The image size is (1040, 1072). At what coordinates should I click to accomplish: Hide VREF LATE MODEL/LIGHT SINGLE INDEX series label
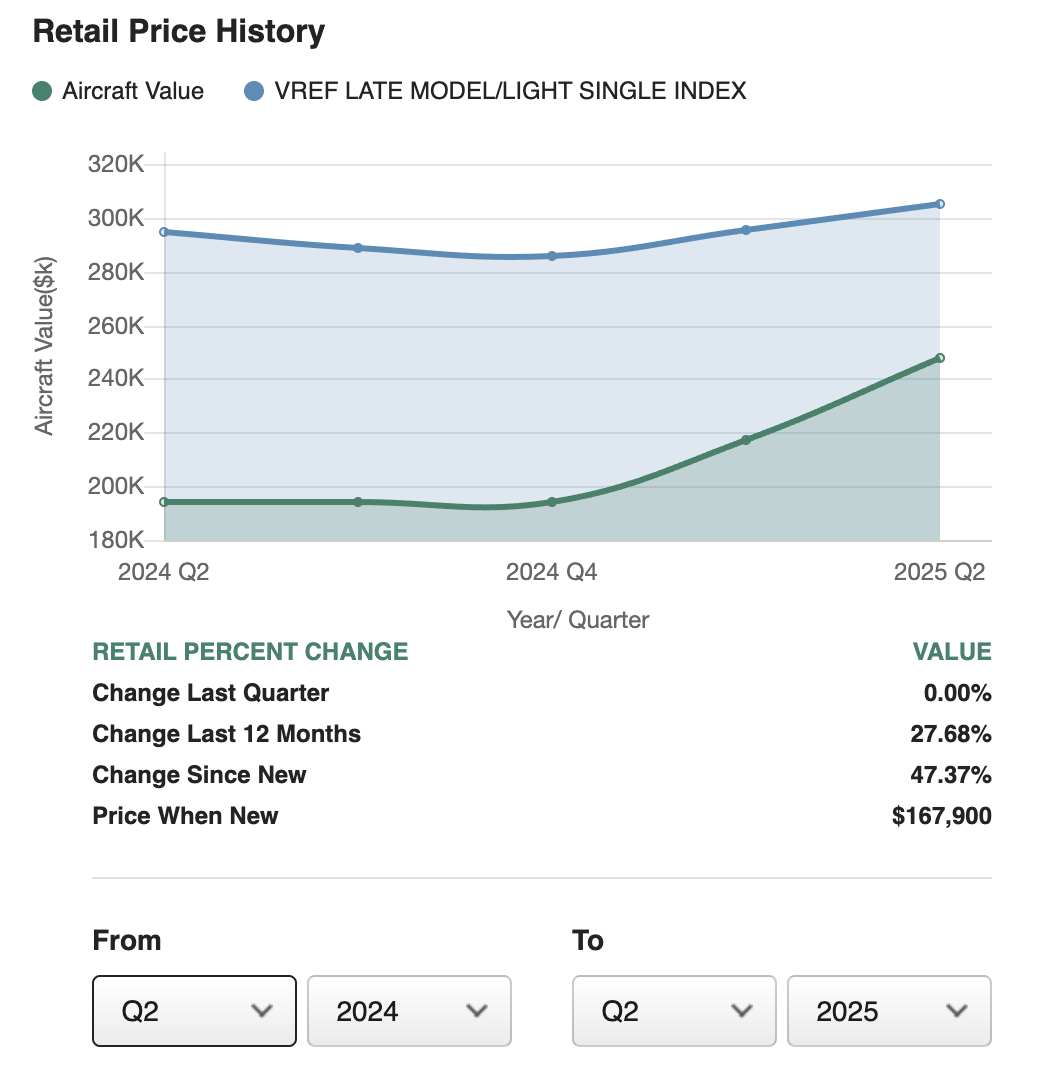tap(509, 91)
